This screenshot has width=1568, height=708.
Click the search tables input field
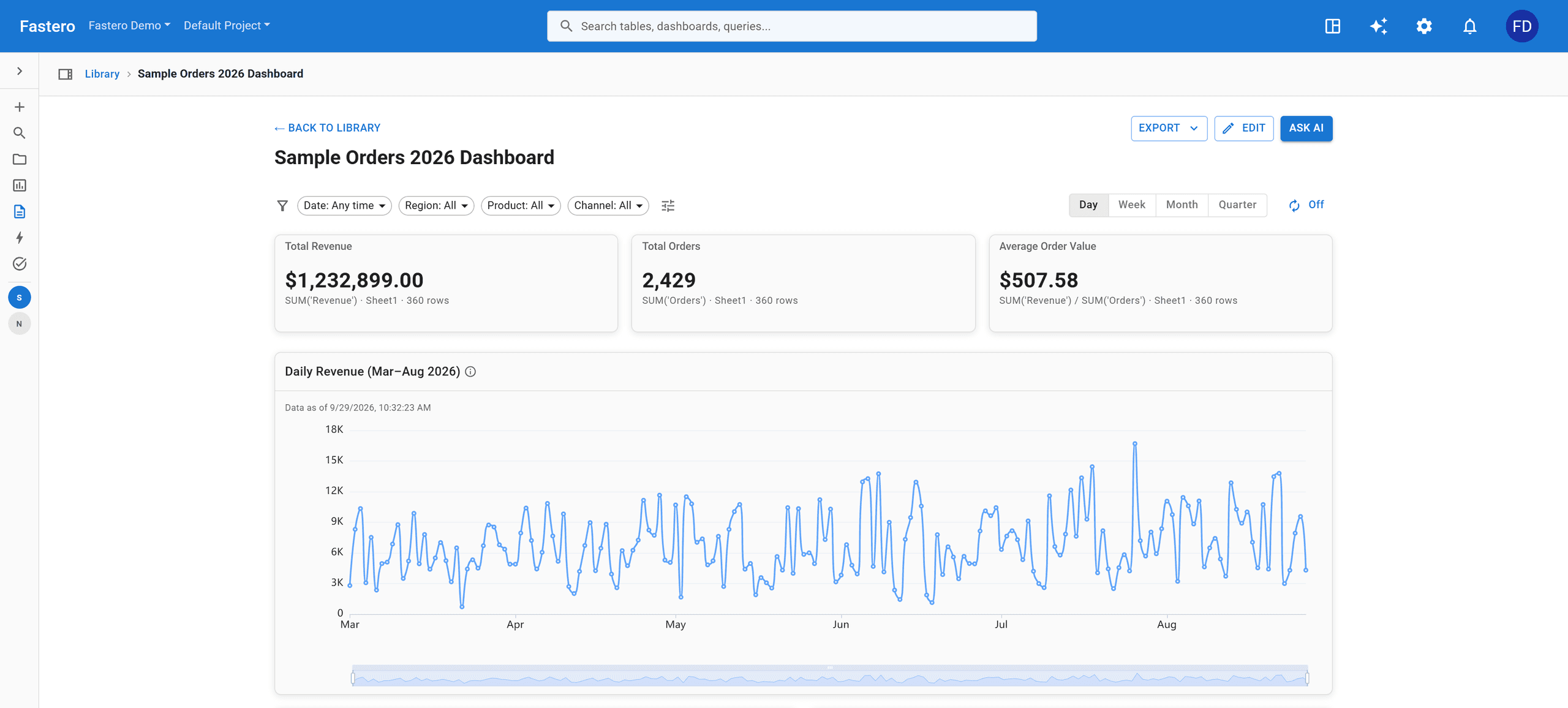791,26
